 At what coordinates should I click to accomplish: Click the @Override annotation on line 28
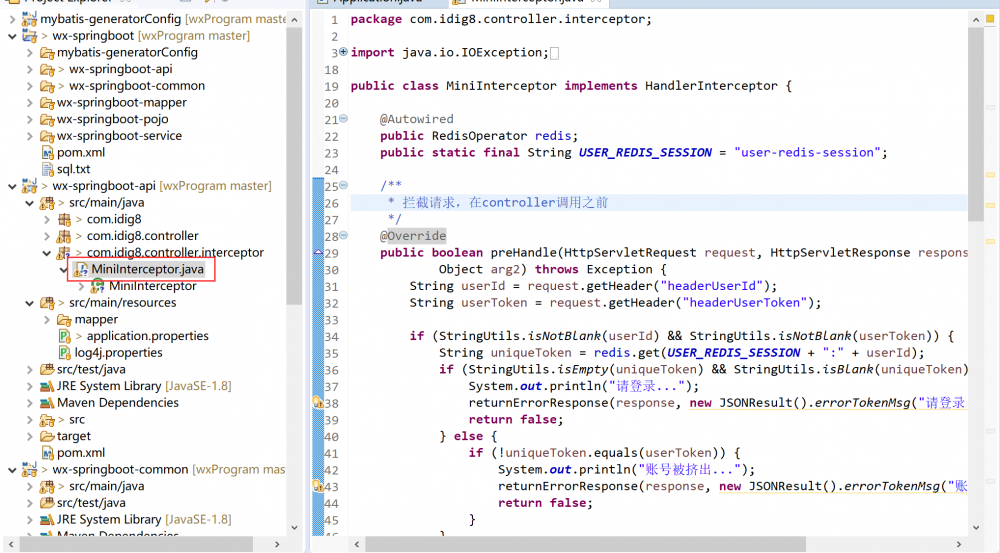point(413,236)
